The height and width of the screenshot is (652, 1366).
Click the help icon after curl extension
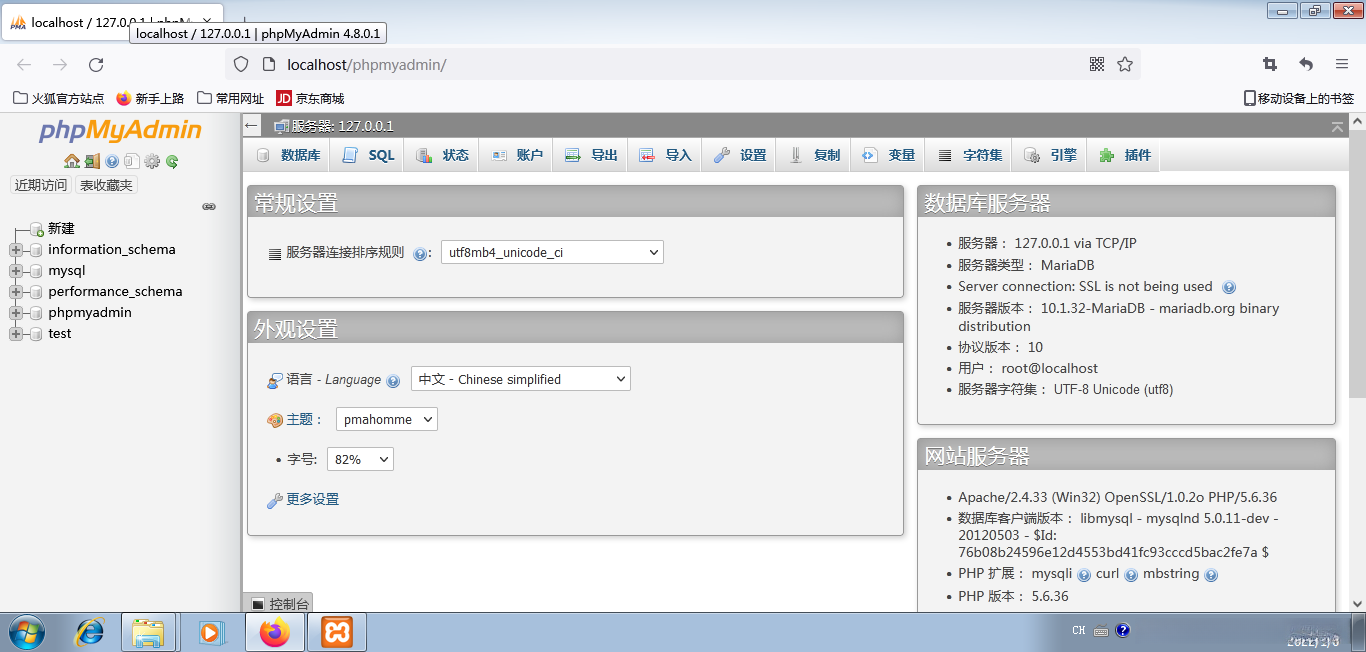(x=1131, y=575)
